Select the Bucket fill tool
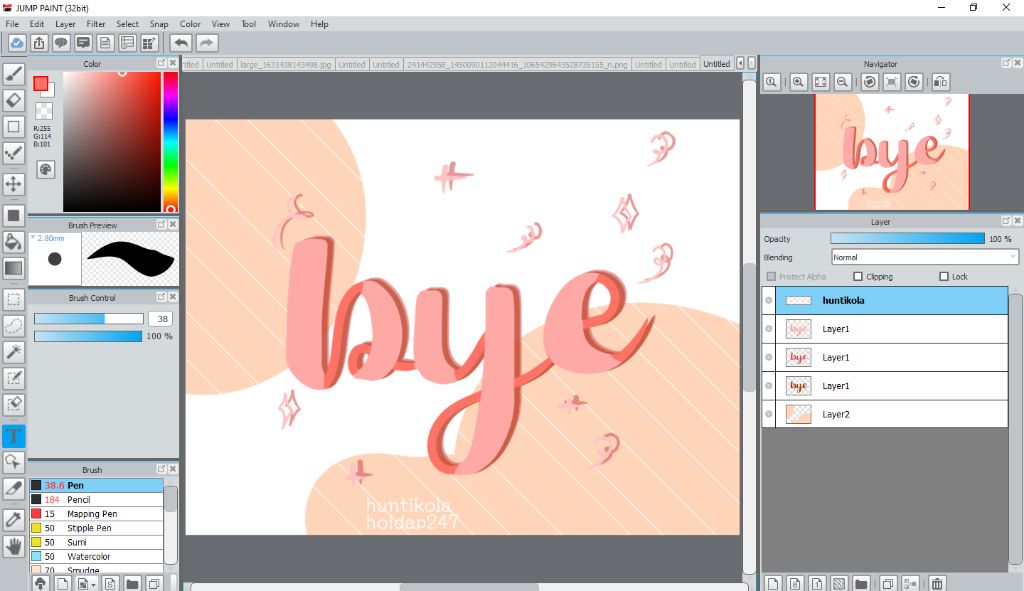This screenshot has height=591, width=1024. tap(14, 242)
